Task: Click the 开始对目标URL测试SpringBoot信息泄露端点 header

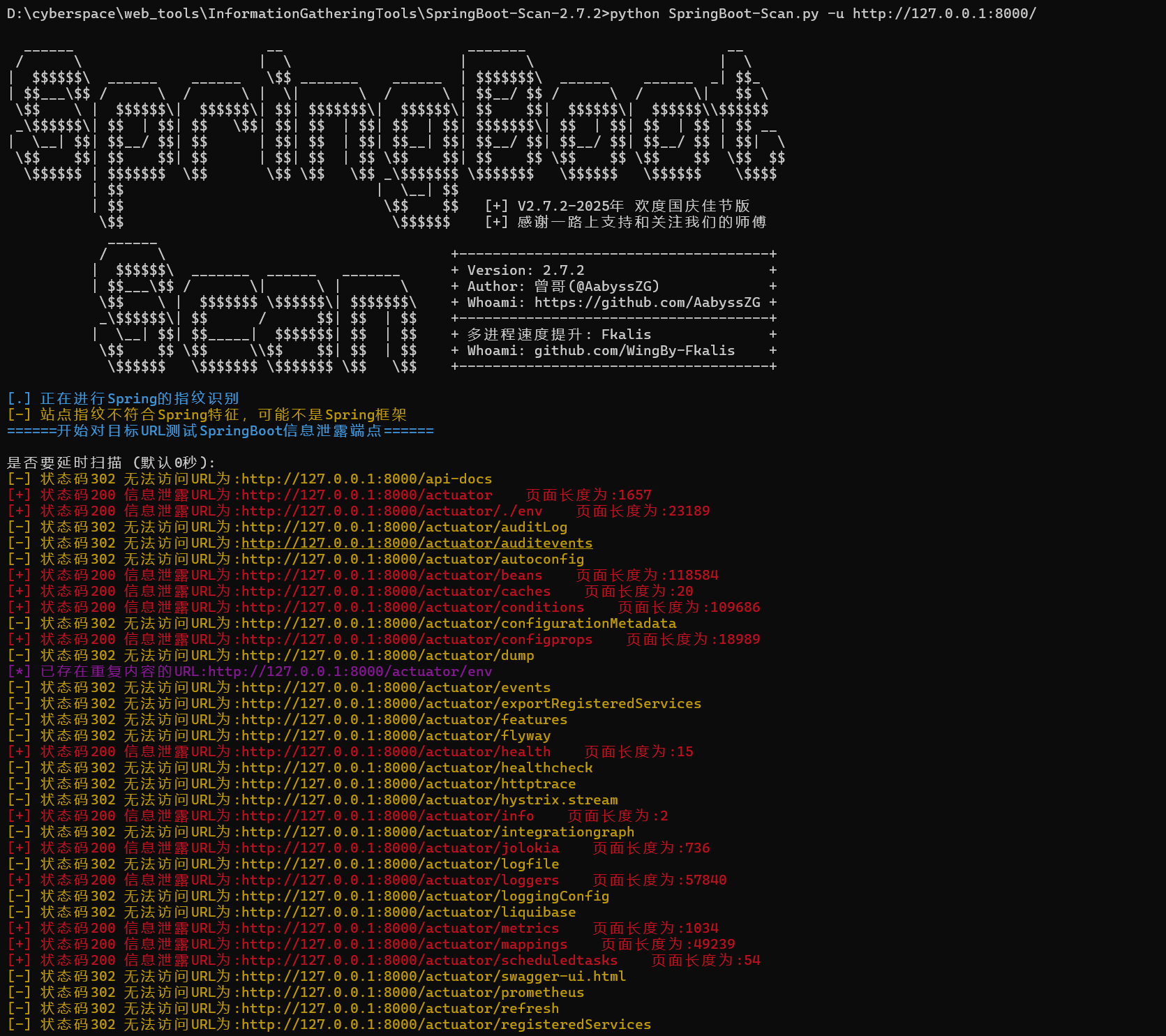Action: (x=220, y=430)
